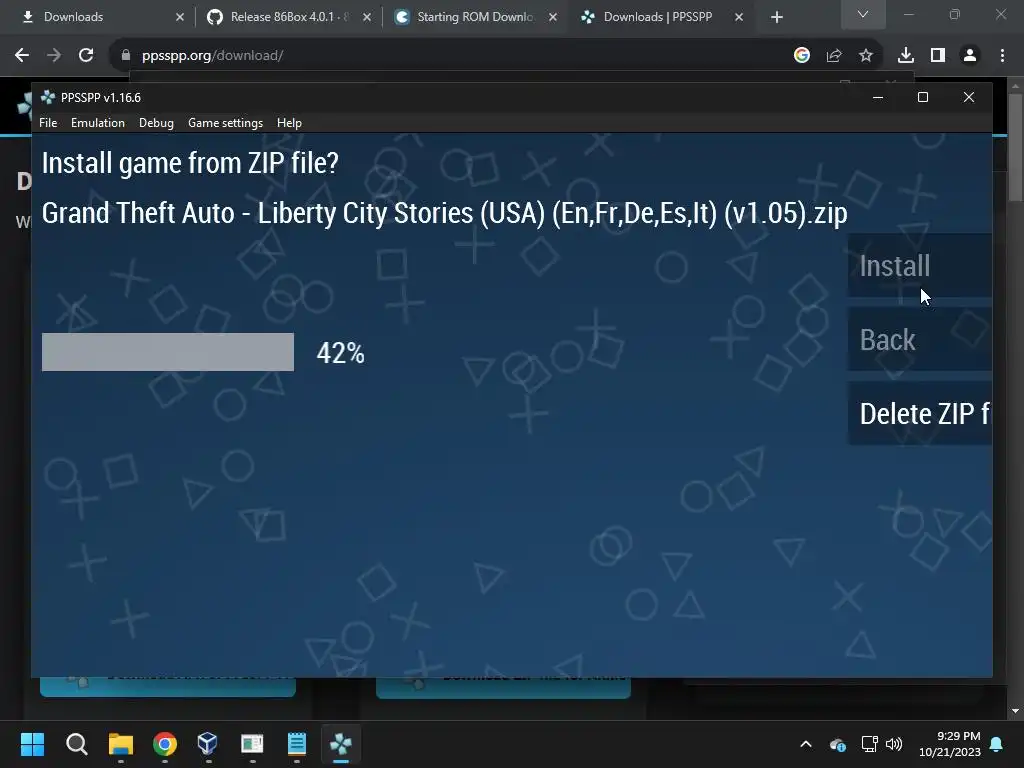Click the PPSSPP taskbar icon

pyautogui.click(x=341, y=743)
